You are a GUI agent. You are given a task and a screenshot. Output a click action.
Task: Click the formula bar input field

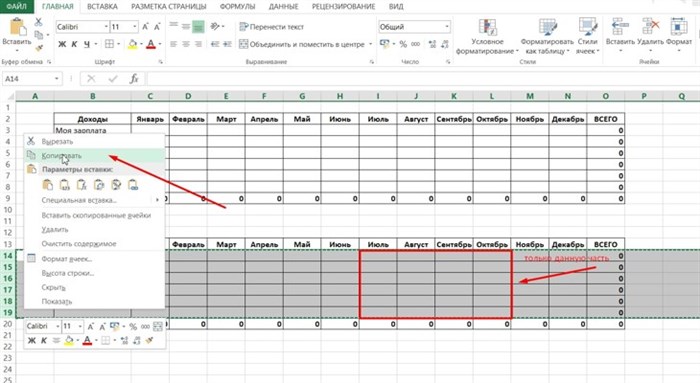click(423, 79)
